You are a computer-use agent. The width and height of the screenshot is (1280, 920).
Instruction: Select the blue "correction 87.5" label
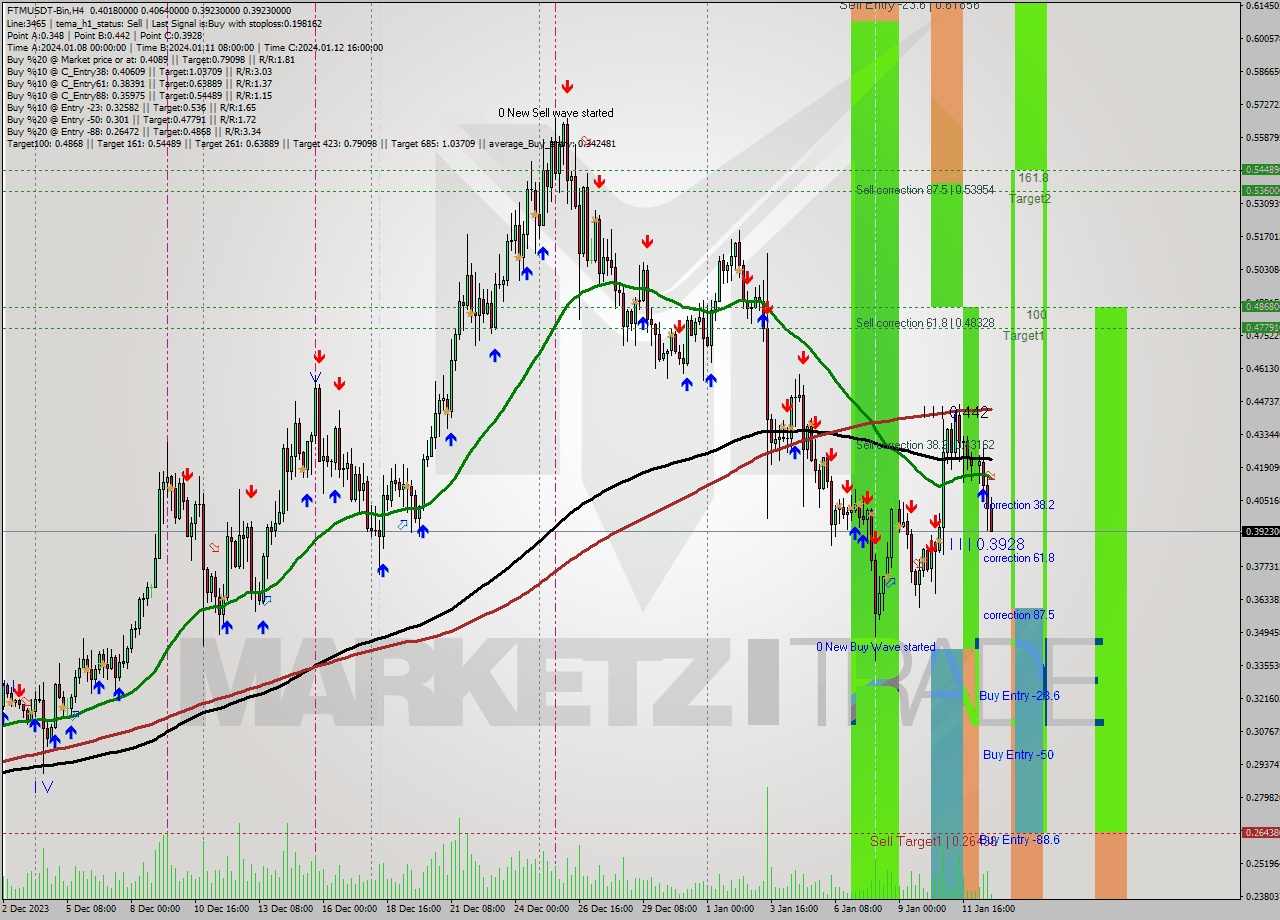tap(1018, 615)
